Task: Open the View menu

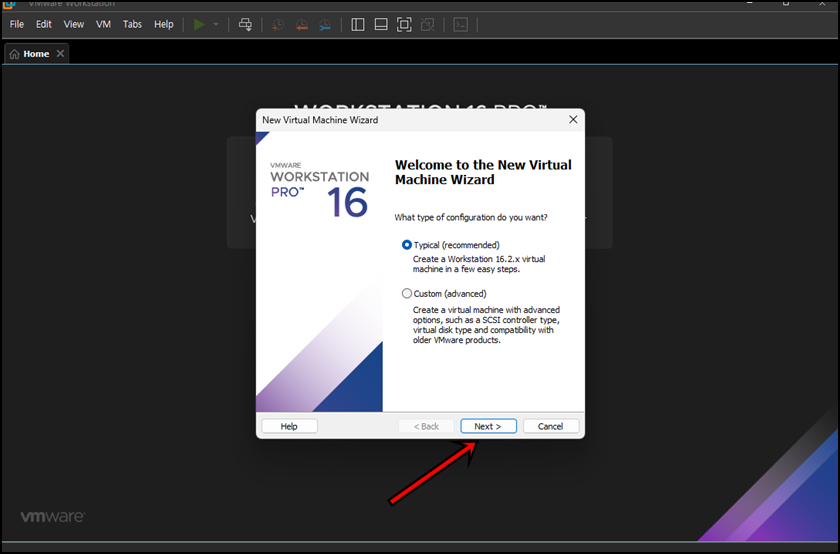Action: [x=74, y=24]
